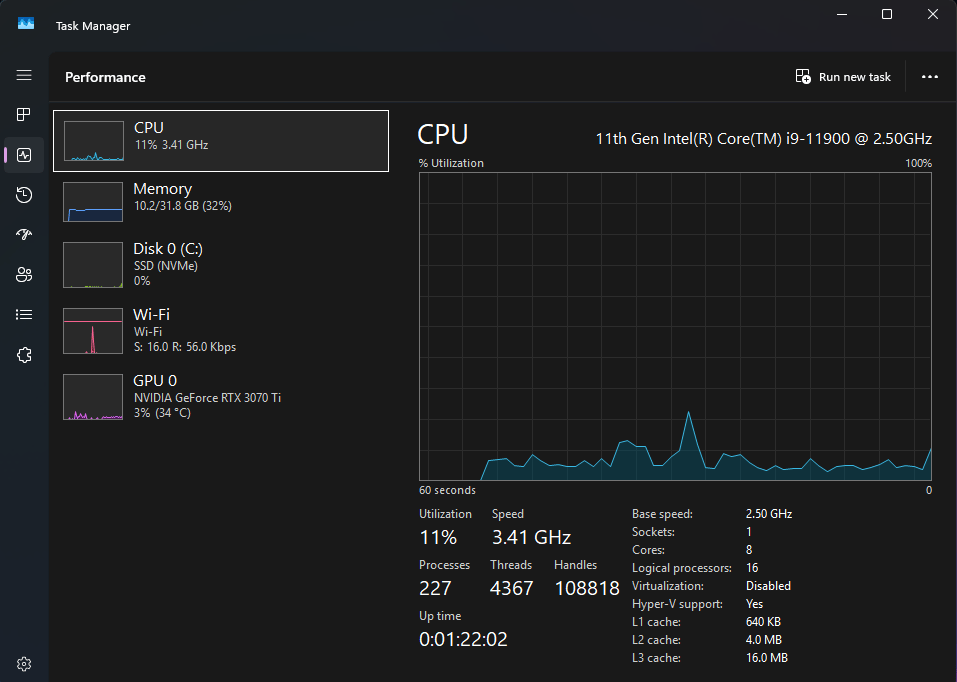Image resolution: width=957 pixels, height=682 pixels.
Task: Click the 227 processes value
Action: point(435,588)
